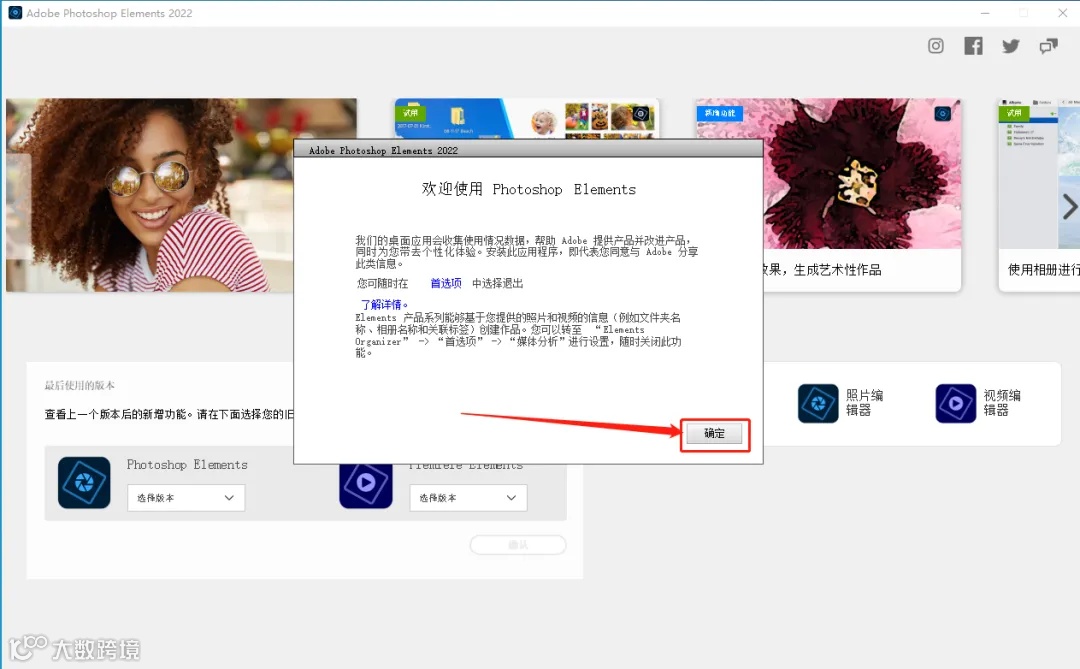Click the blue 新增功能 badge on flower card
Screen dimensions: 1080x669
click(x=720, y=113)
